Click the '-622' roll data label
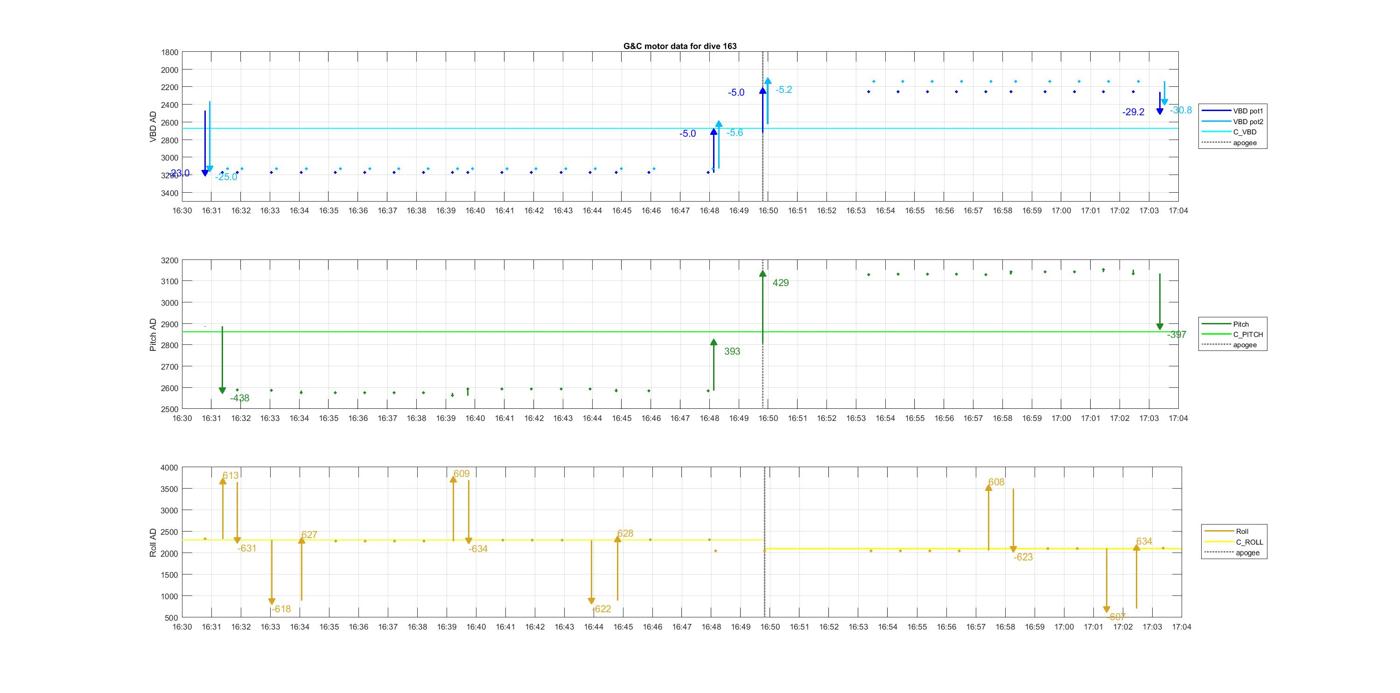The height and width of the screenshot is (693, 1400). coord(601,609)
